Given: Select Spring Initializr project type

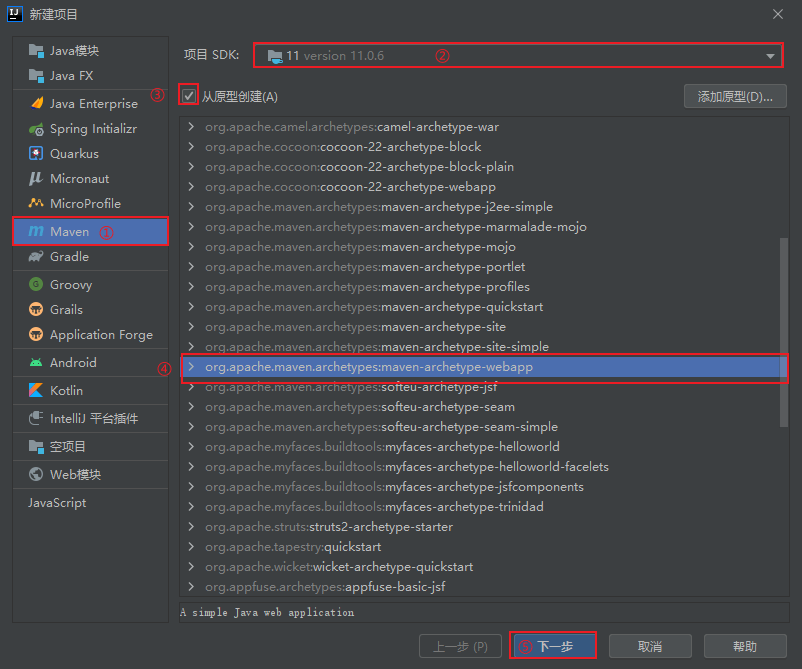Looking at the screenshot, I should (x=91, y=129).
